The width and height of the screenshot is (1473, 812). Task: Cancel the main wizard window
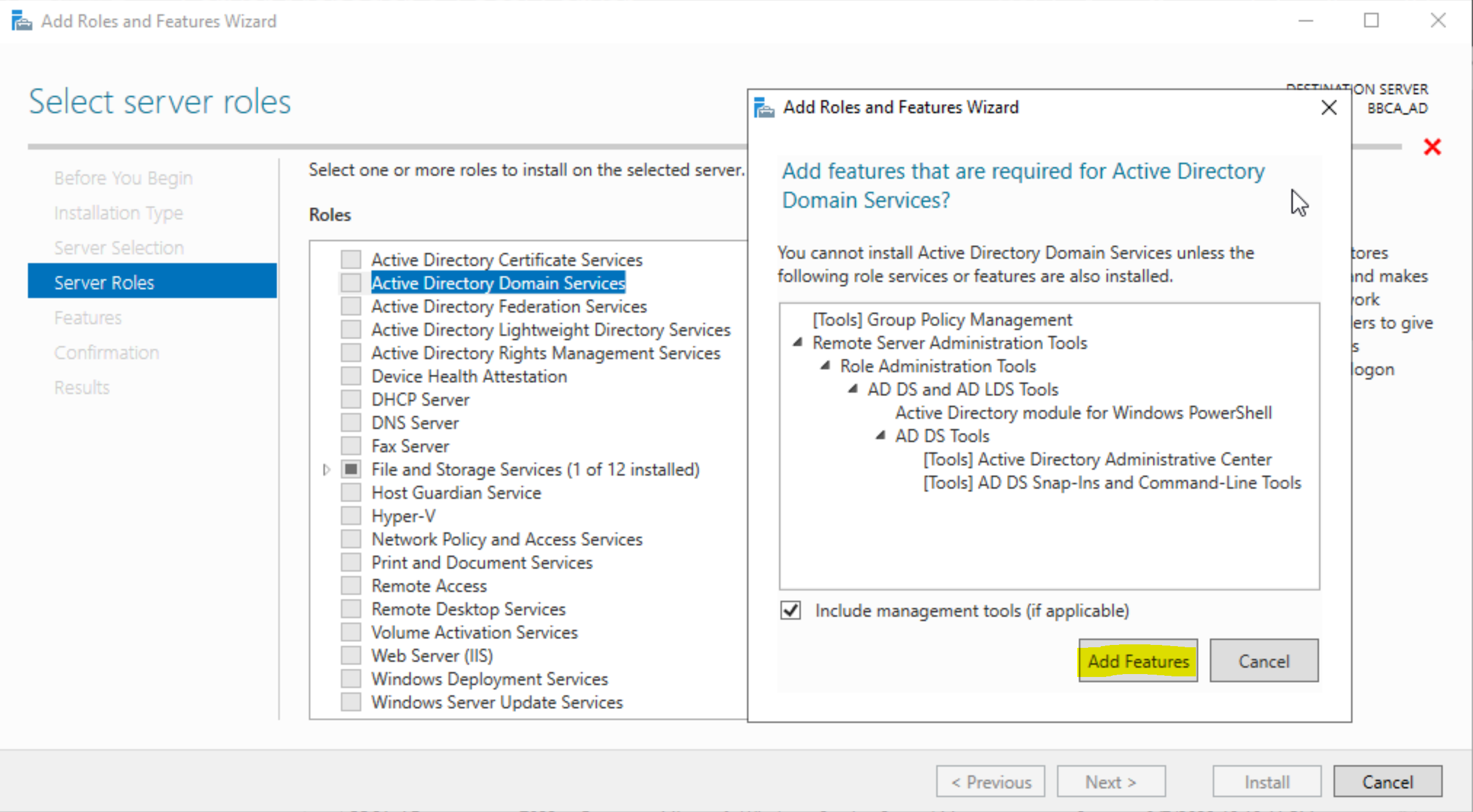pos(1387,782)
